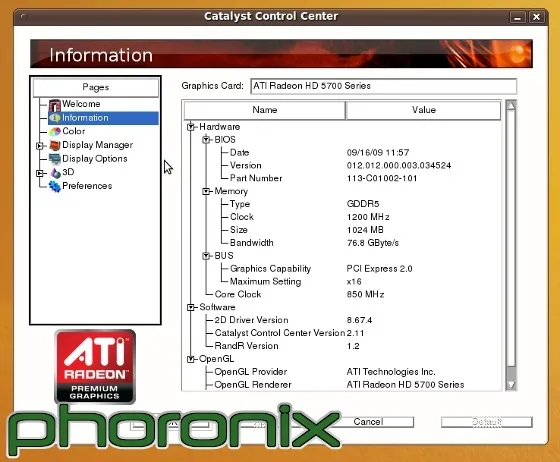Expand the 3D tree node

pos(40,173)
